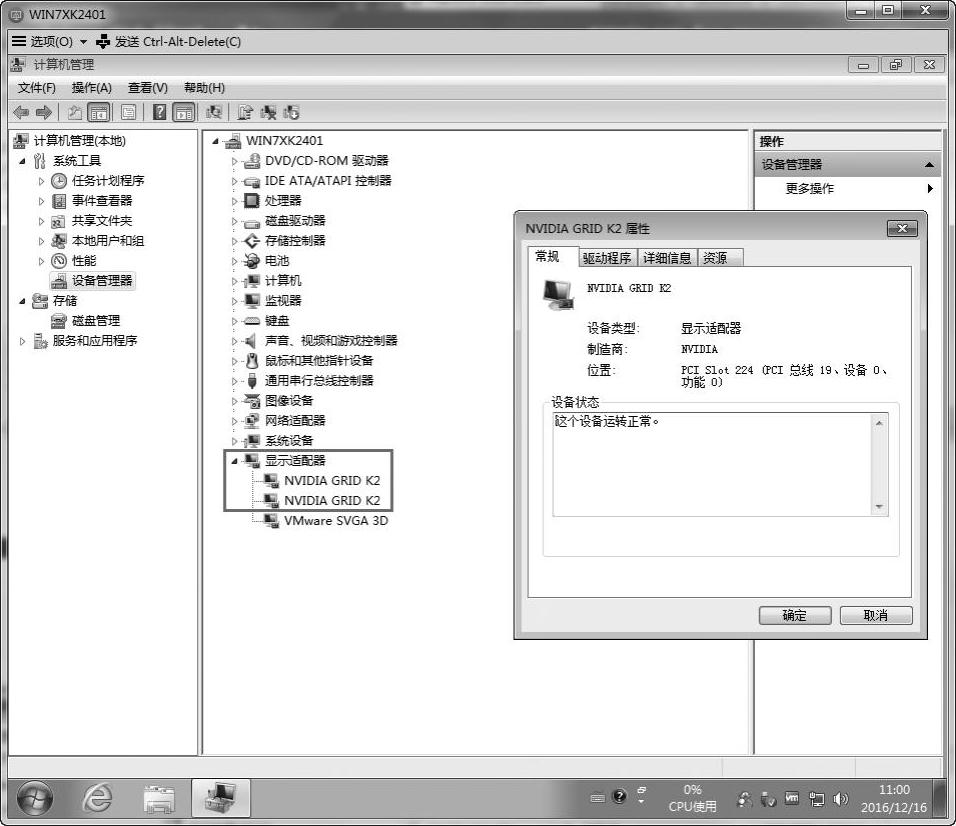956x826 pixels.
Task: Select the 图像设备 category
Action: [x=289, y=401]
